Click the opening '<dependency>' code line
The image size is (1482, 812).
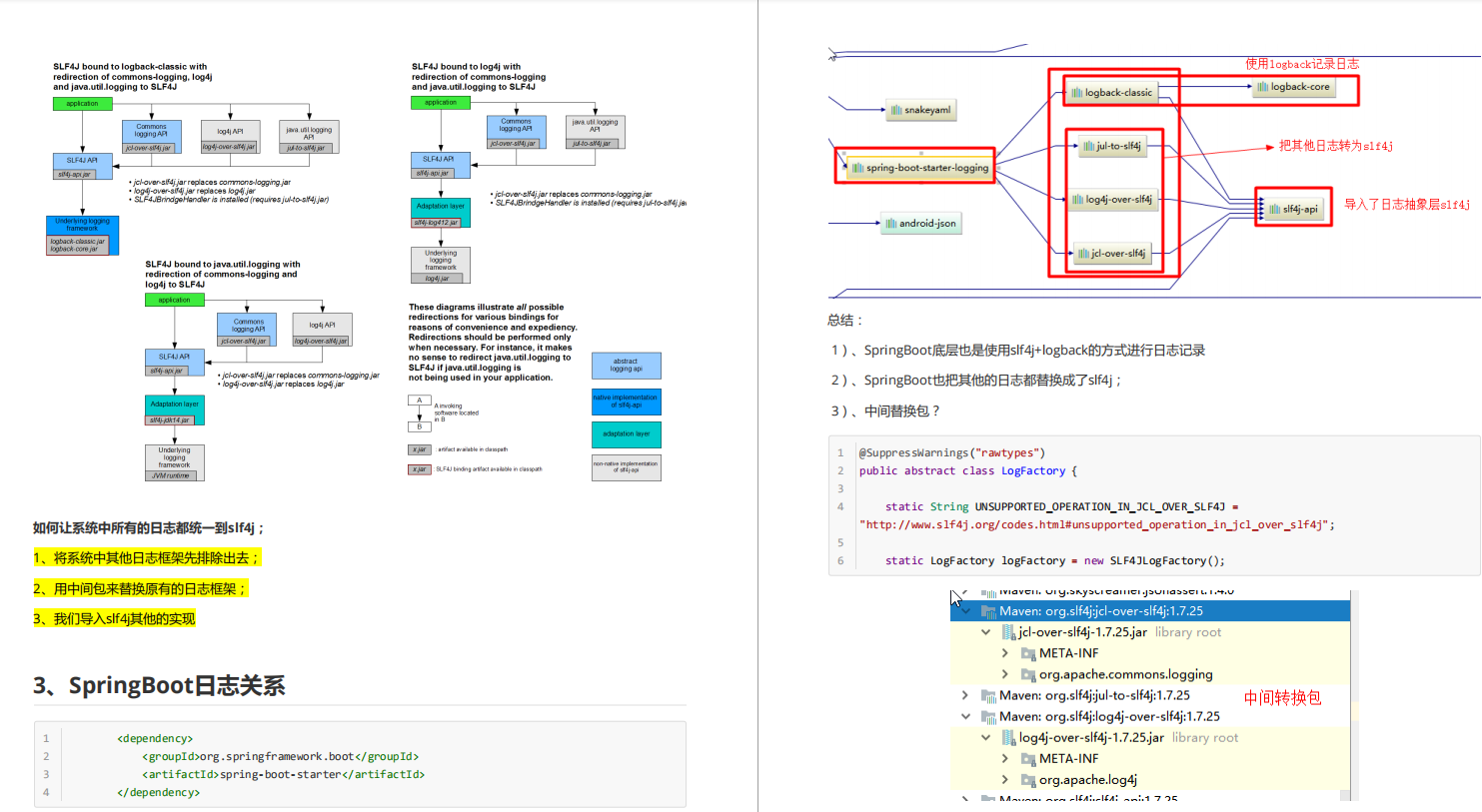coord(155,739)
